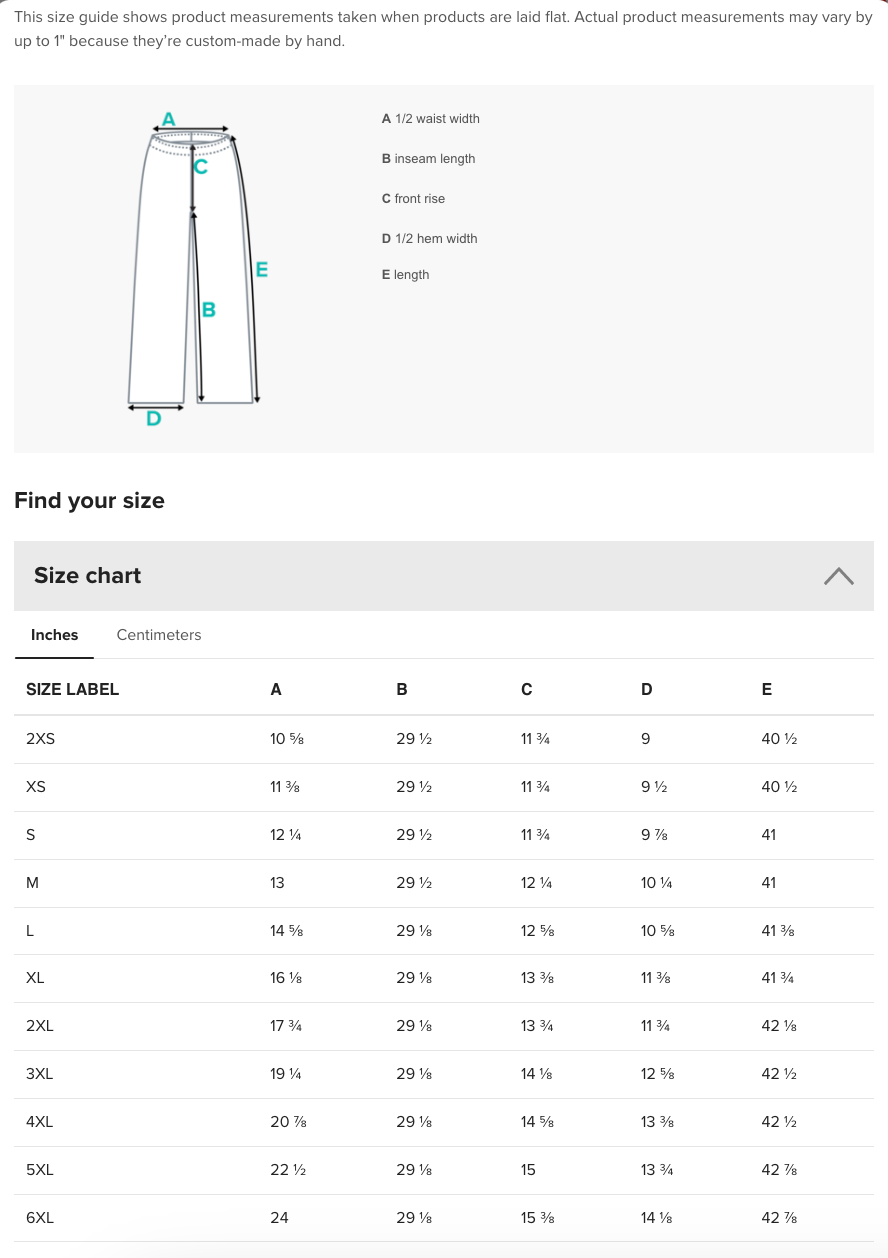Click the hem width arrow on diagram
Viewport: 888px width, 1258px height.
156,405
